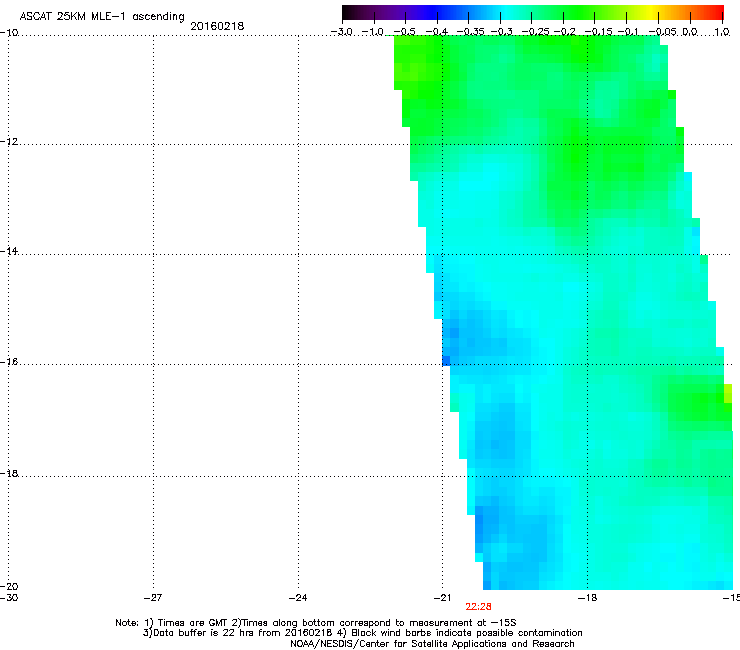Select the longitude -24 axis label

point(298,598)
